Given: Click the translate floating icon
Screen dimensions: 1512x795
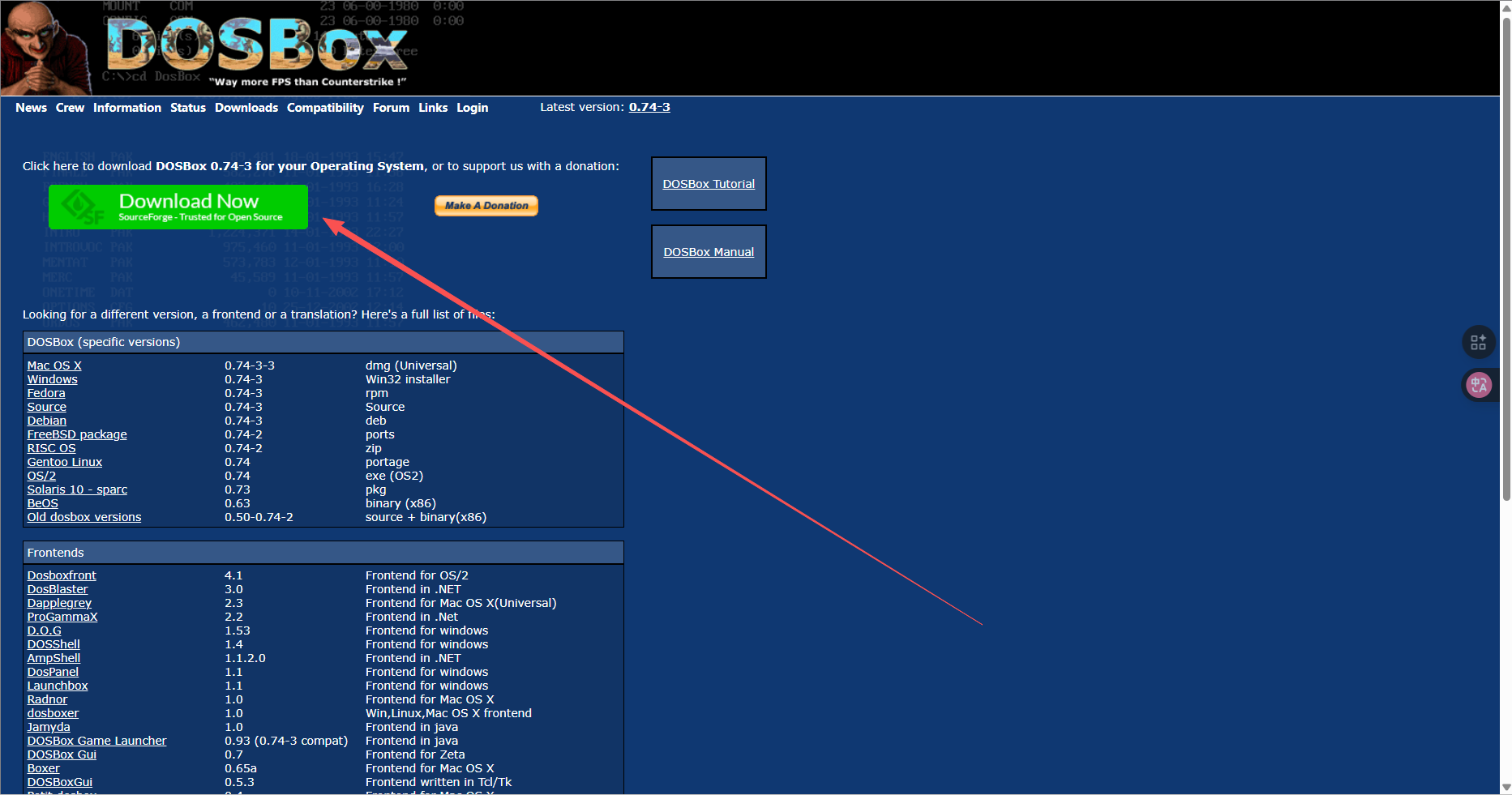Looking at the screenshot, I should coord(1479,385).
